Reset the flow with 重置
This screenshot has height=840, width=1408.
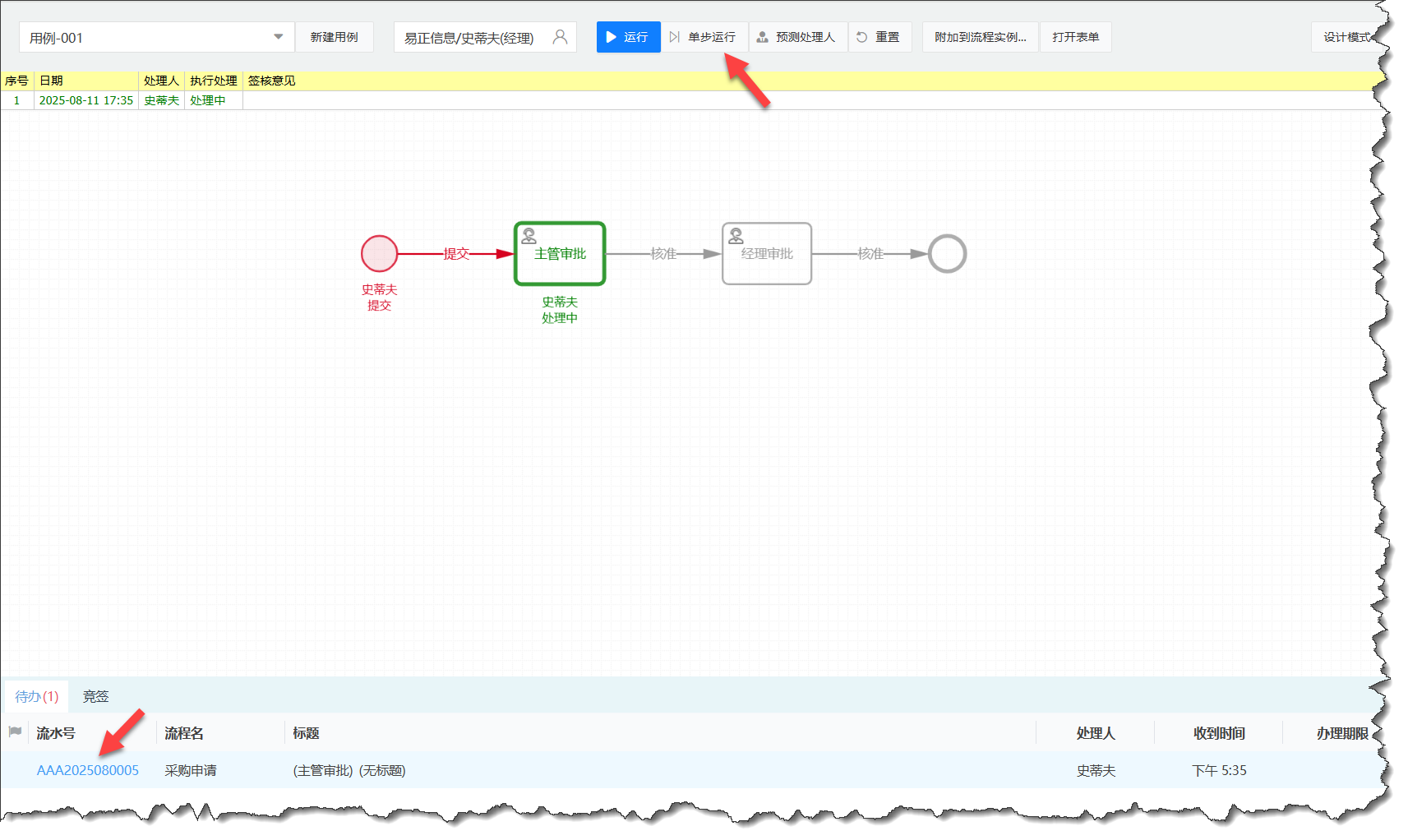(879, 37)
